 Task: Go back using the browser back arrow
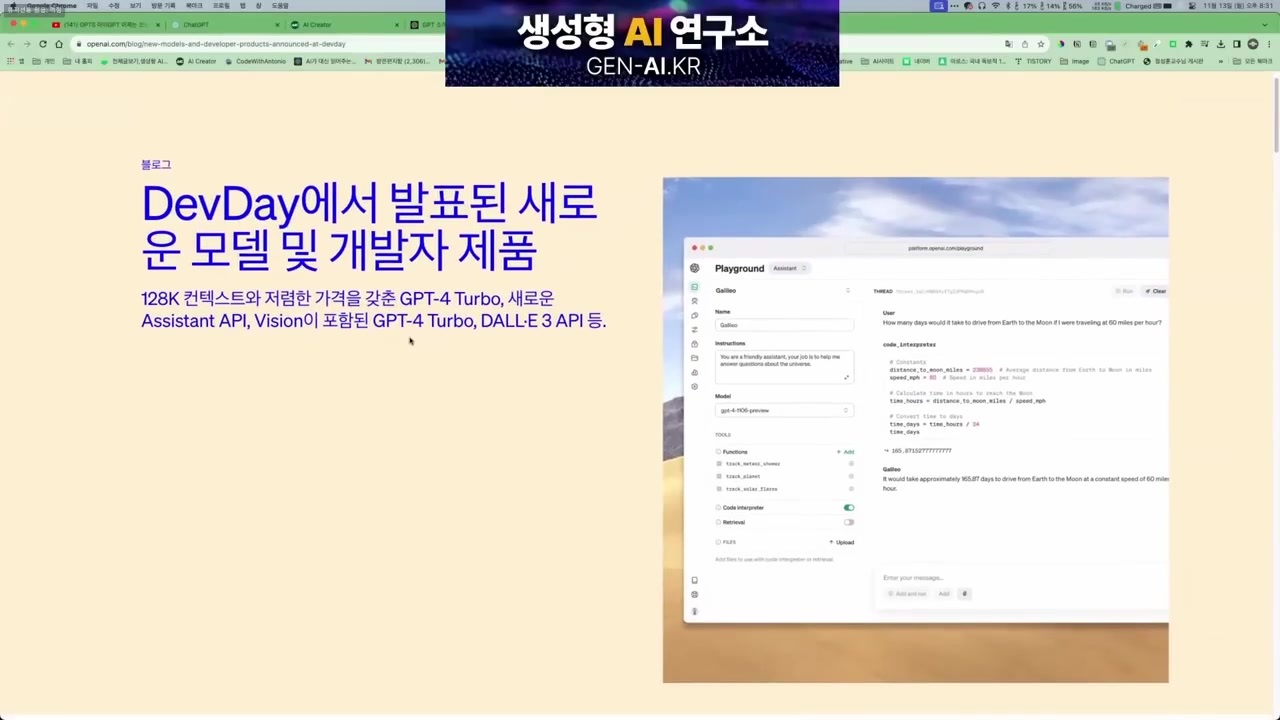point(11,44)
